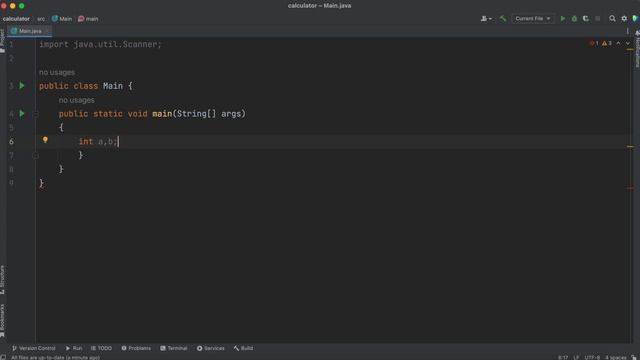Viewport: 640px width, 360px height.
Task: Click the status message 'All files are up-to-date'
Action: pyautogui.click(x=55, y=357)
